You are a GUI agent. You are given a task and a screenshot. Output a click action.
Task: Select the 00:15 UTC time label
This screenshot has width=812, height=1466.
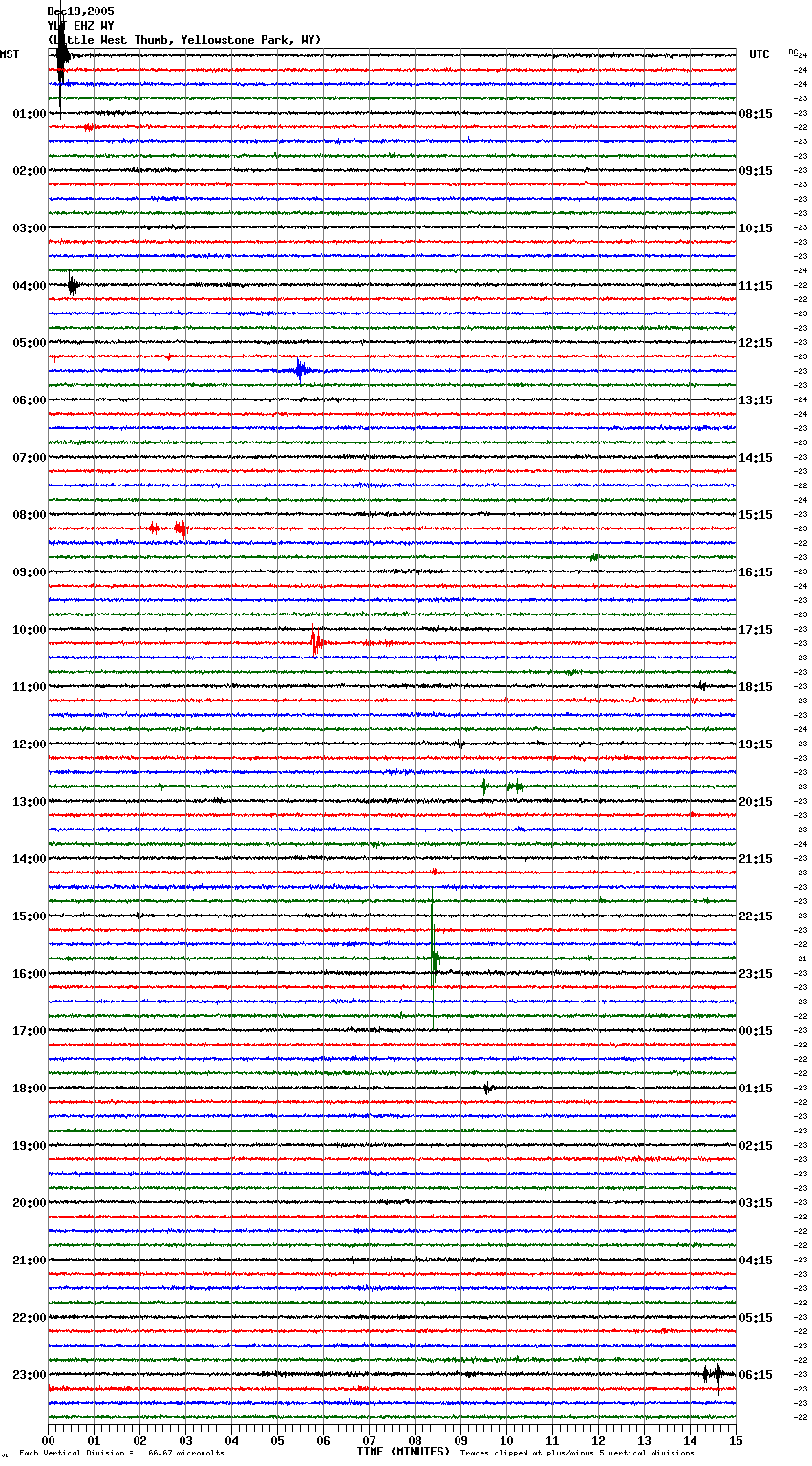click(x=756, y=1031)
